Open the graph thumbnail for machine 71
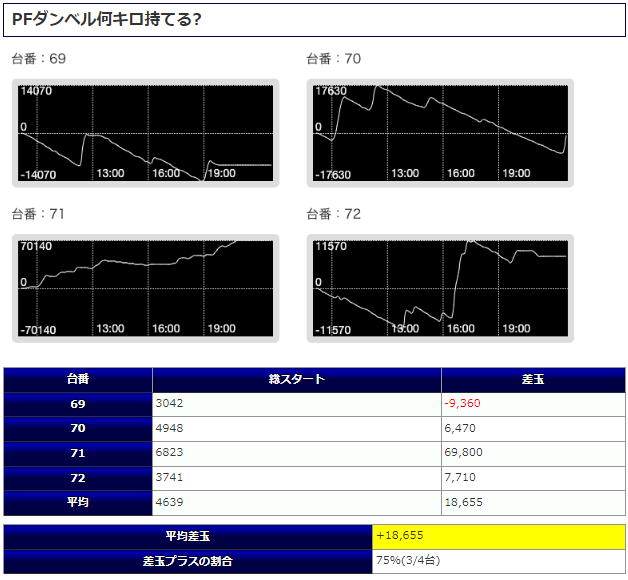The height and width of the screenshot is (580, 628). click(x=145, y=288)
